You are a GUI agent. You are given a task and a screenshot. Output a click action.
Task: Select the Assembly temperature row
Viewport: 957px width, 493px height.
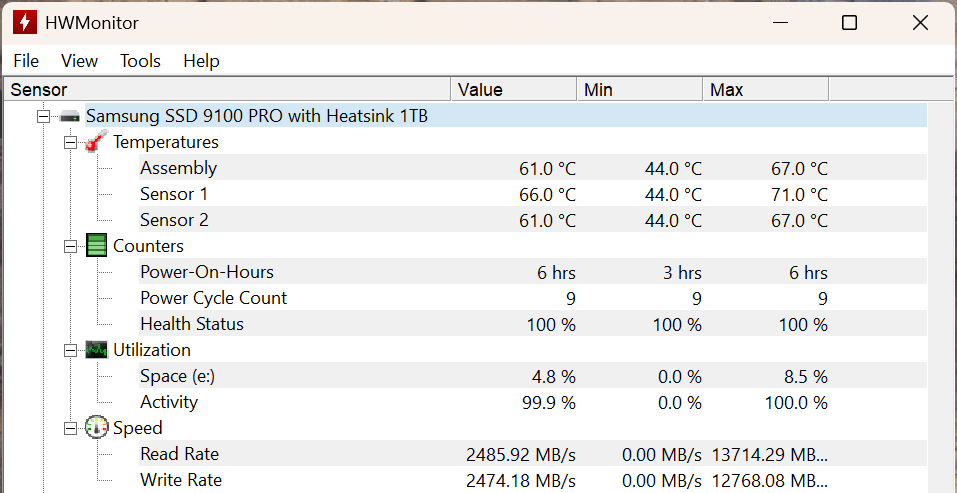533,168
